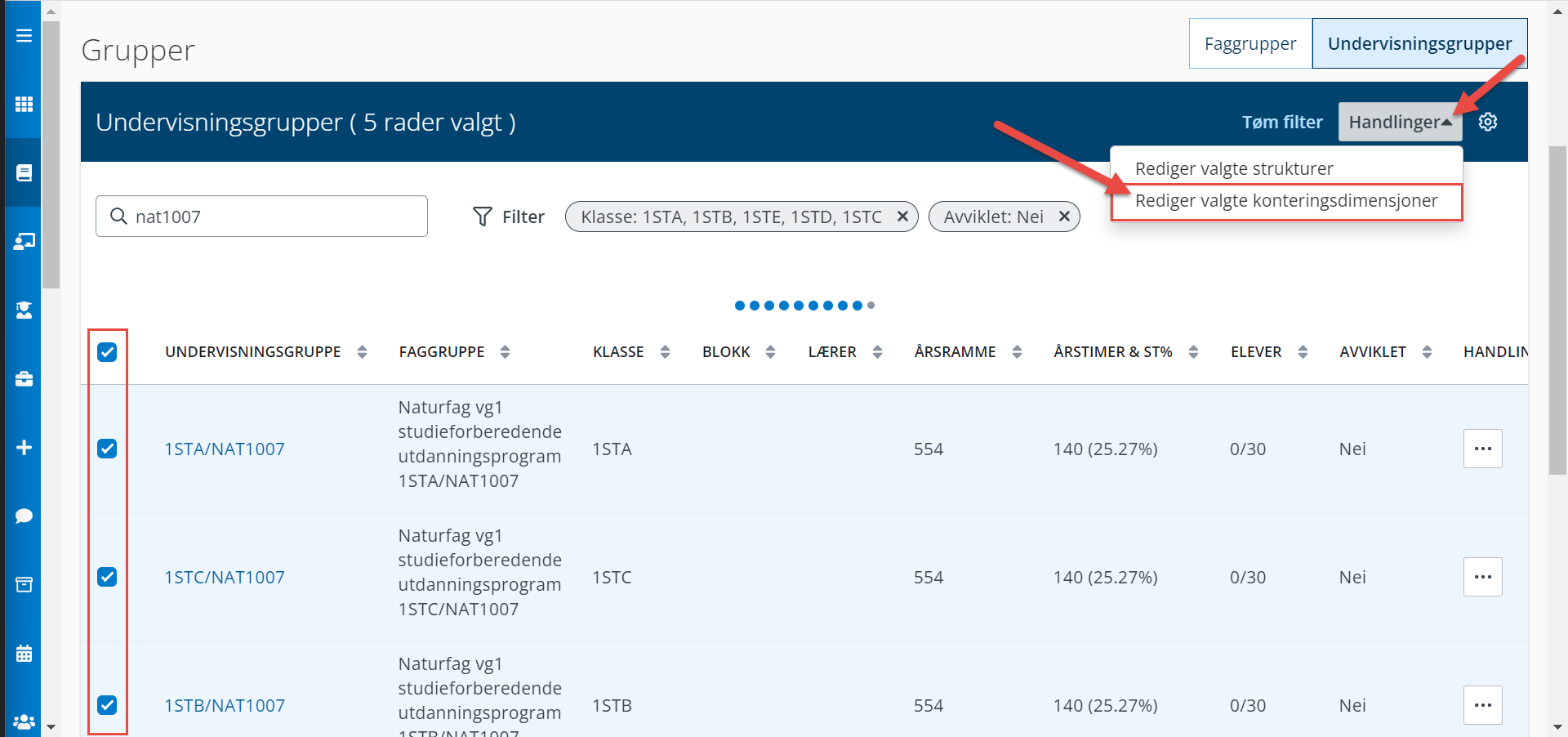1568x737 pixels.
Task: Select the book icon in sidebar
Action: (x=24, y=172)
